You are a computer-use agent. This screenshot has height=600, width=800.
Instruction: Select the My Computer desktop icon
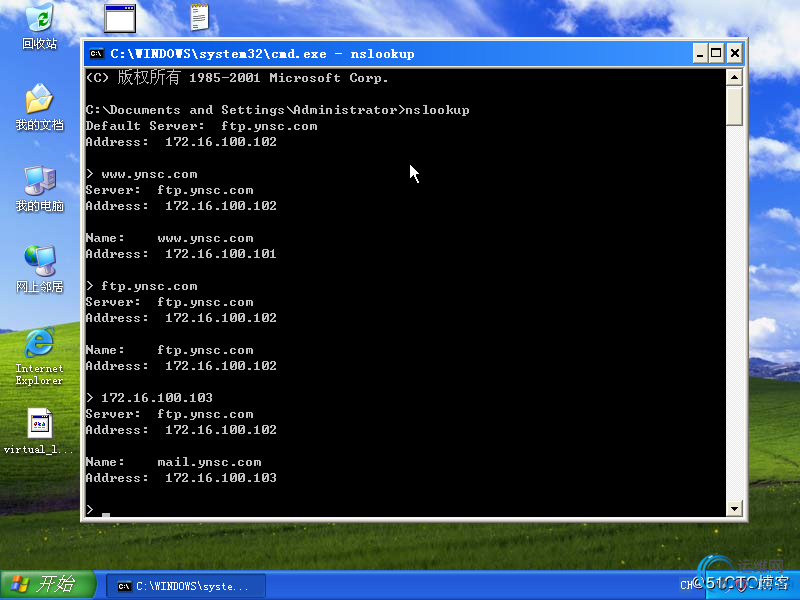39,188
